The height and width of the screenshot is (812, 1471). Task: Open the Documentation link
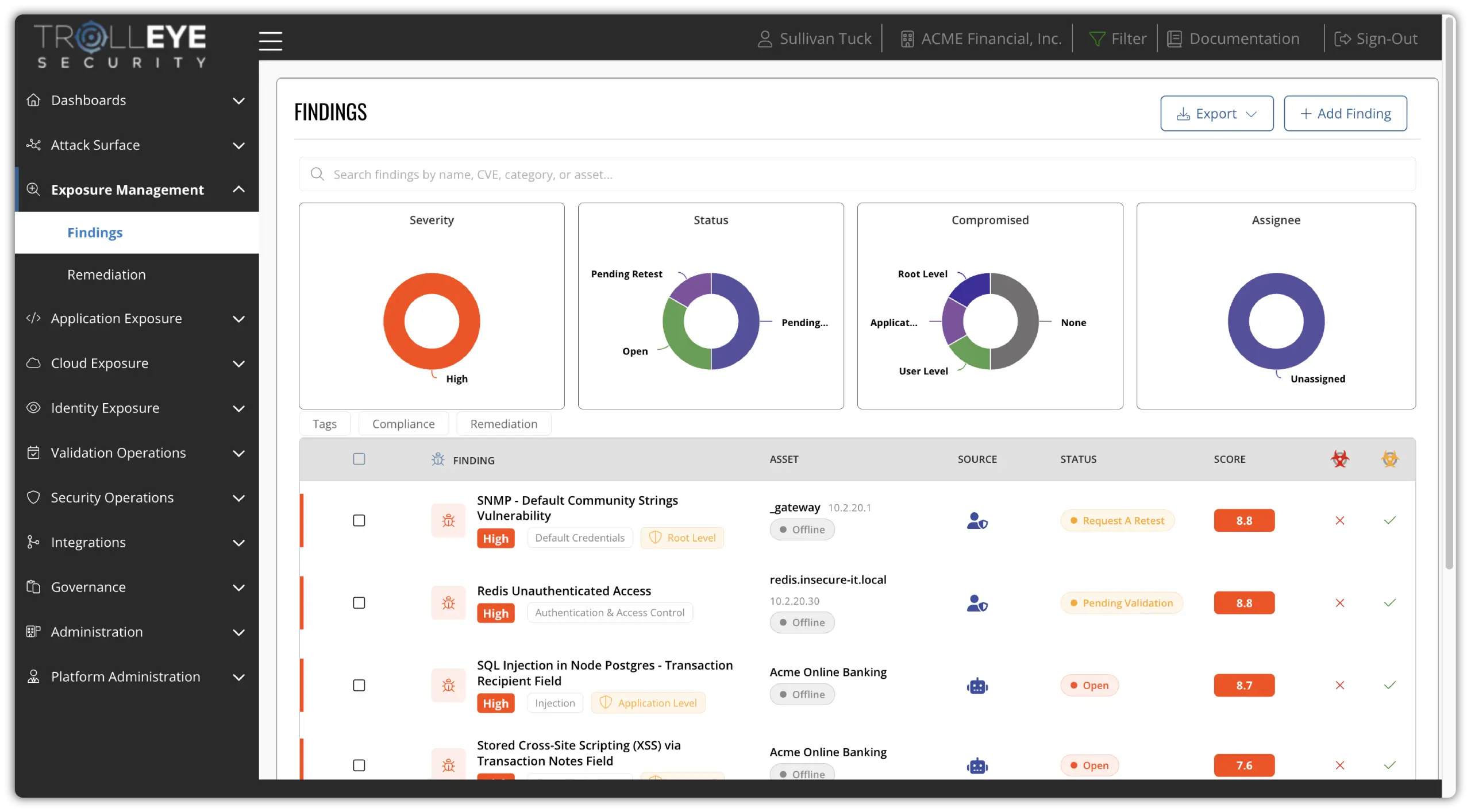point(1233,38)
